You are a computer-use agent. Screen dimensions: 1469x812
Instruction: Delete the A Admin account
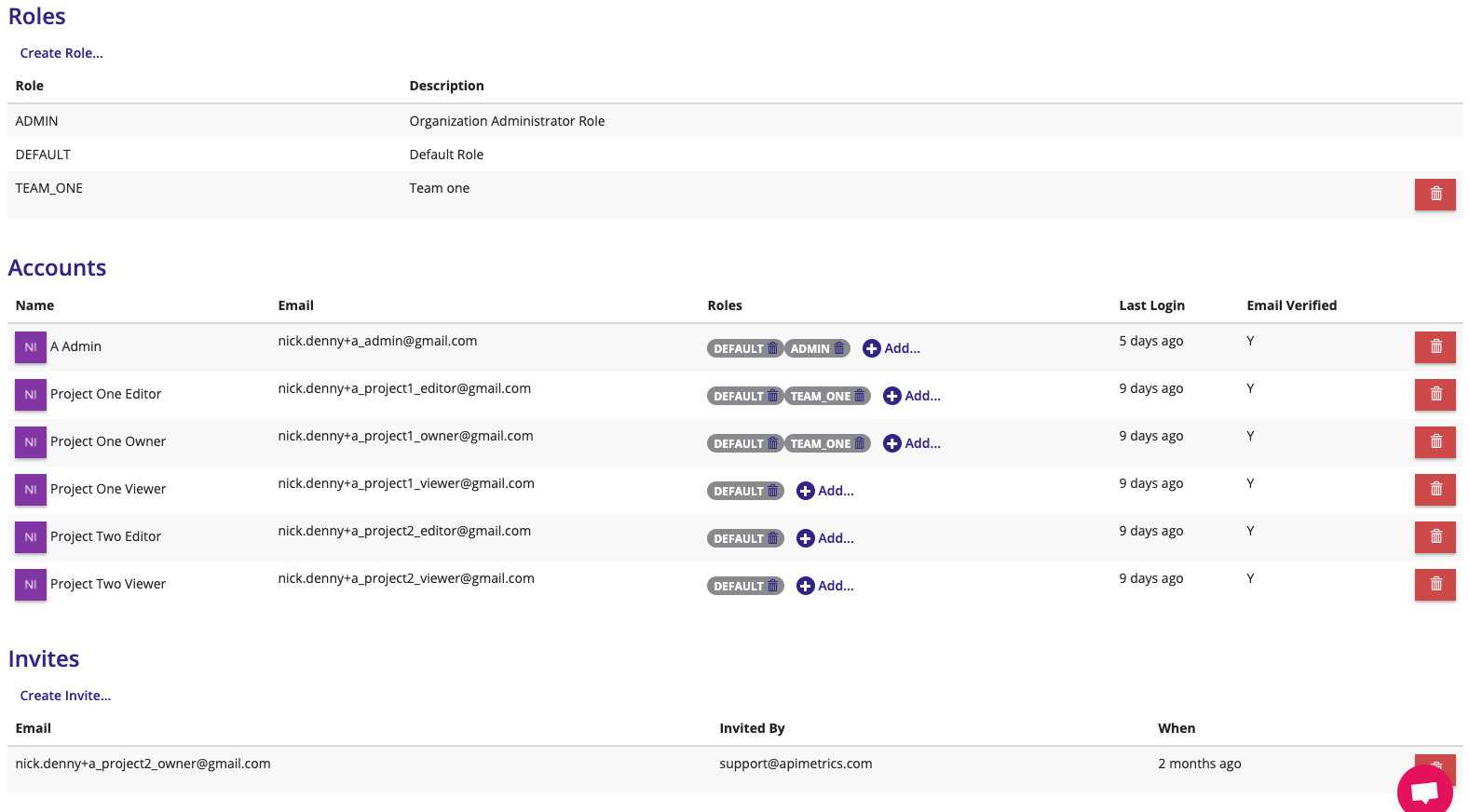coord(1435,346)
